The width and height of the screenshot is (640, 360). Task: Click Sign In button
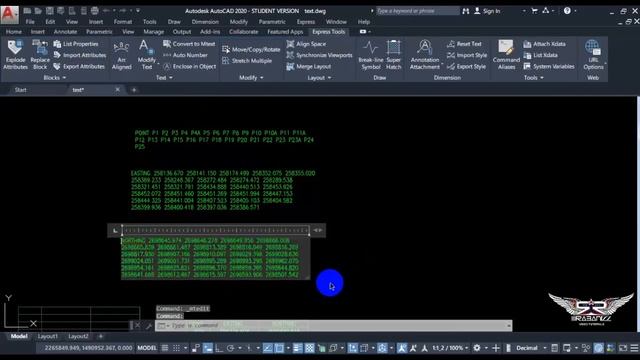pyautogui.click(x=487, y=11)
